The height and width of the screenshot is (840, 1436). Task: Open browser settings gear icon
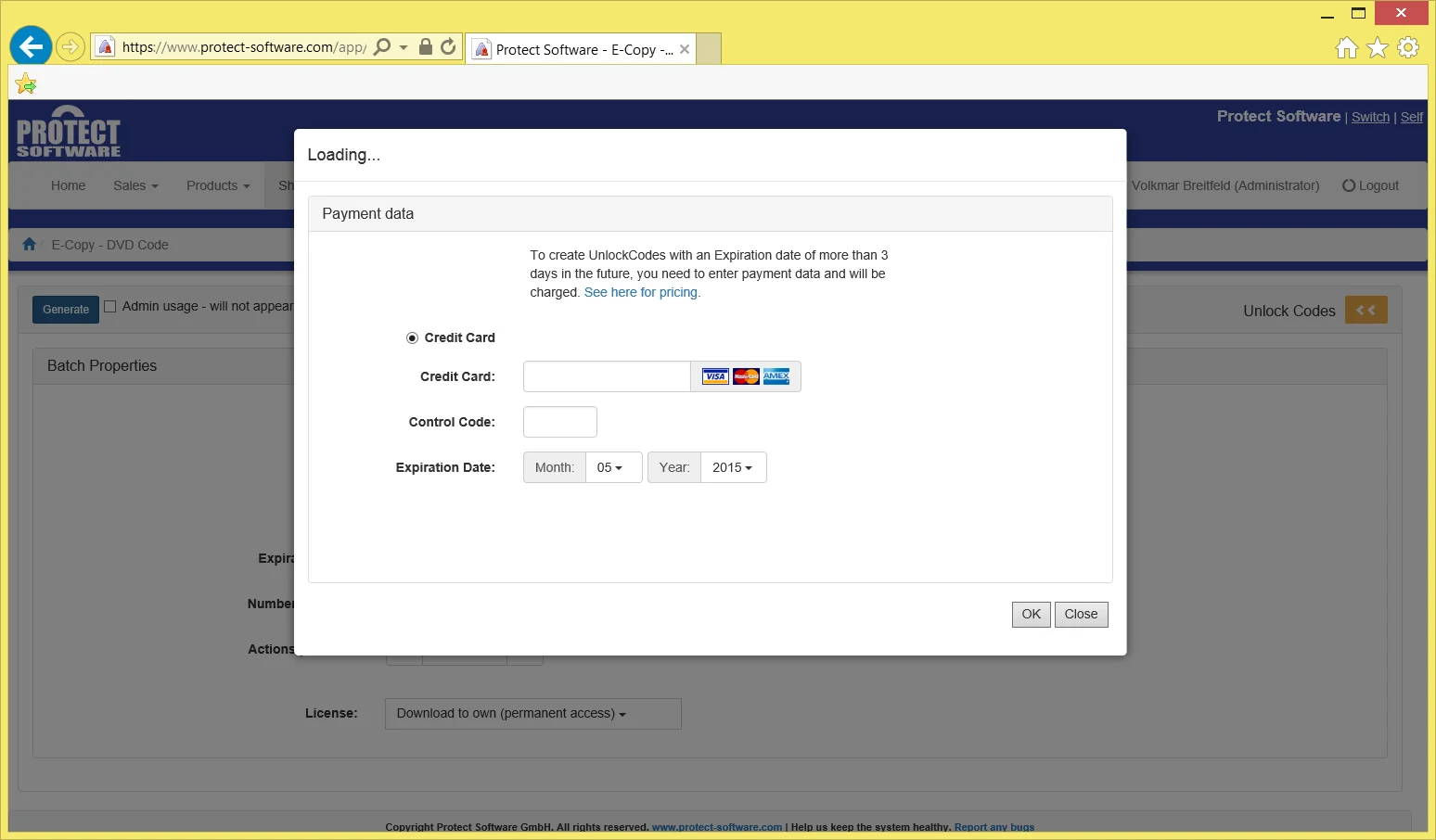pos(1408,47)
